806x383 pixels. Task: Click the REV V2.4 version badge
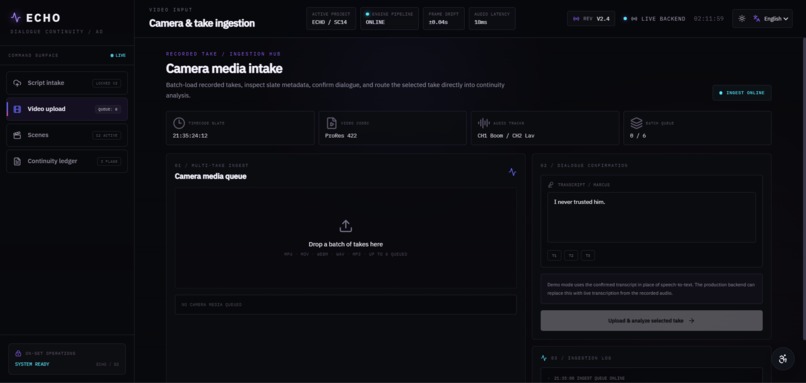coord(591,19)
